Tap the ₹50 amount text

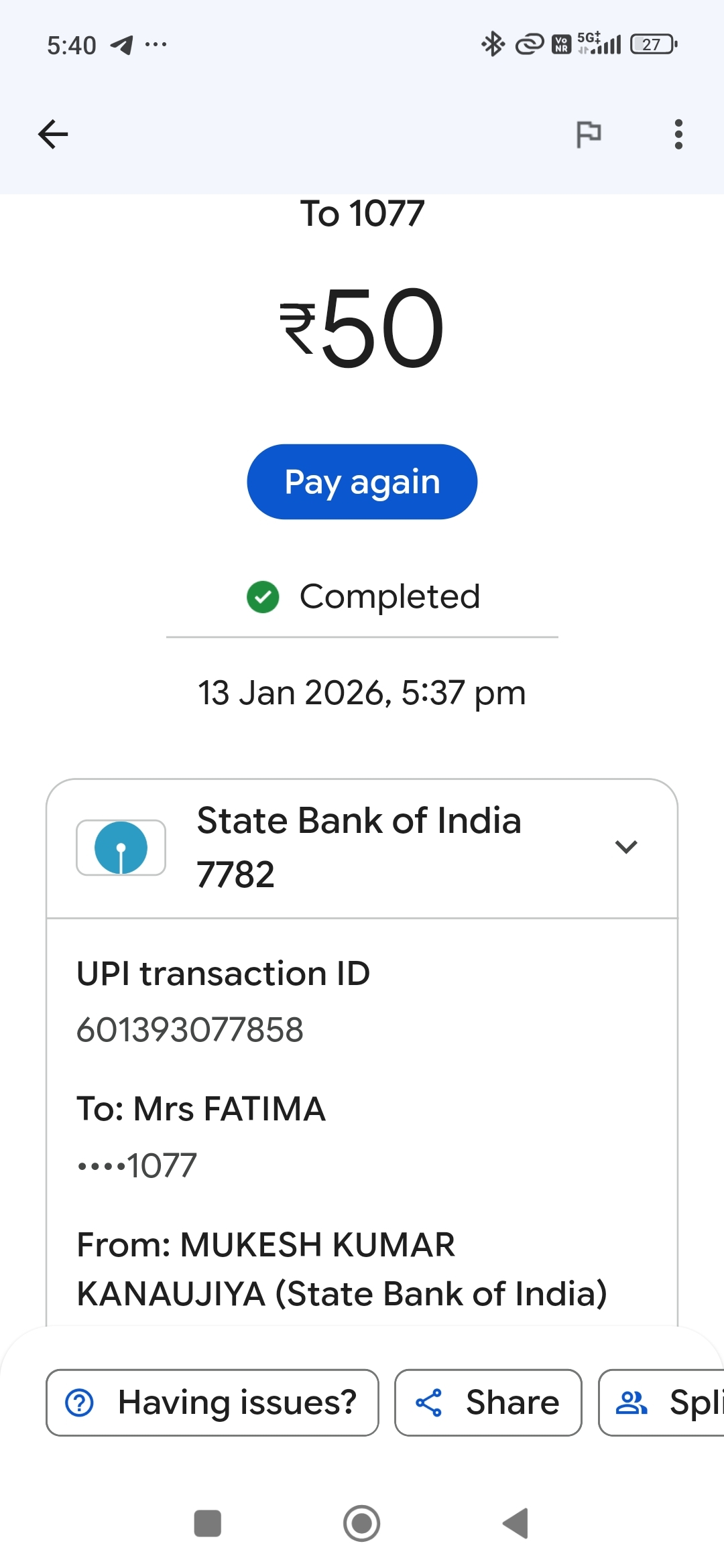(362, 327)
